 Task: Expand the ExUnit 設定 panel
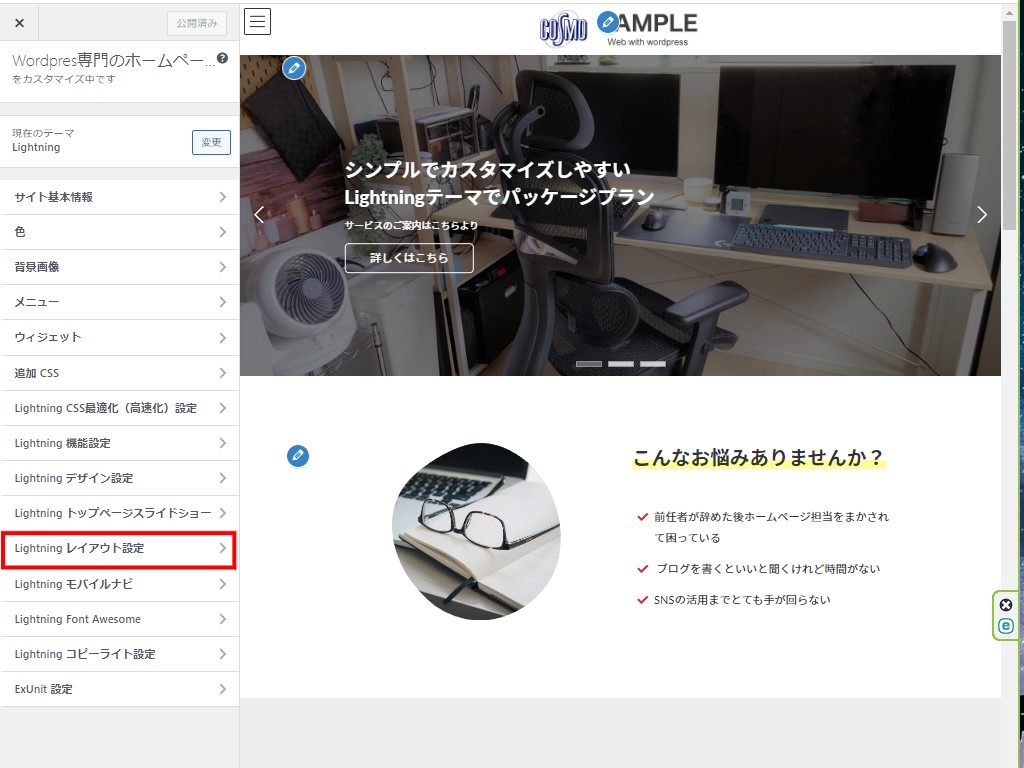pos(119,689)
